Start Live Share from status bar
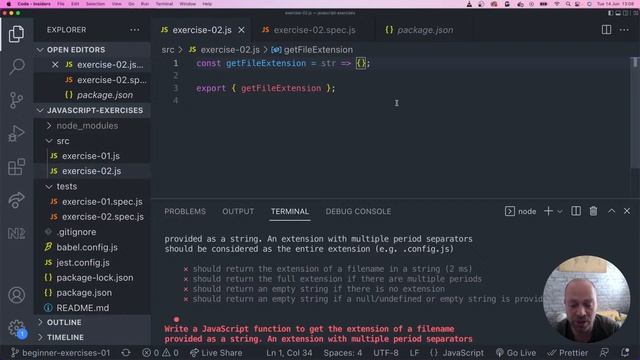The image size is (640, 360). (x=216, y=353)
